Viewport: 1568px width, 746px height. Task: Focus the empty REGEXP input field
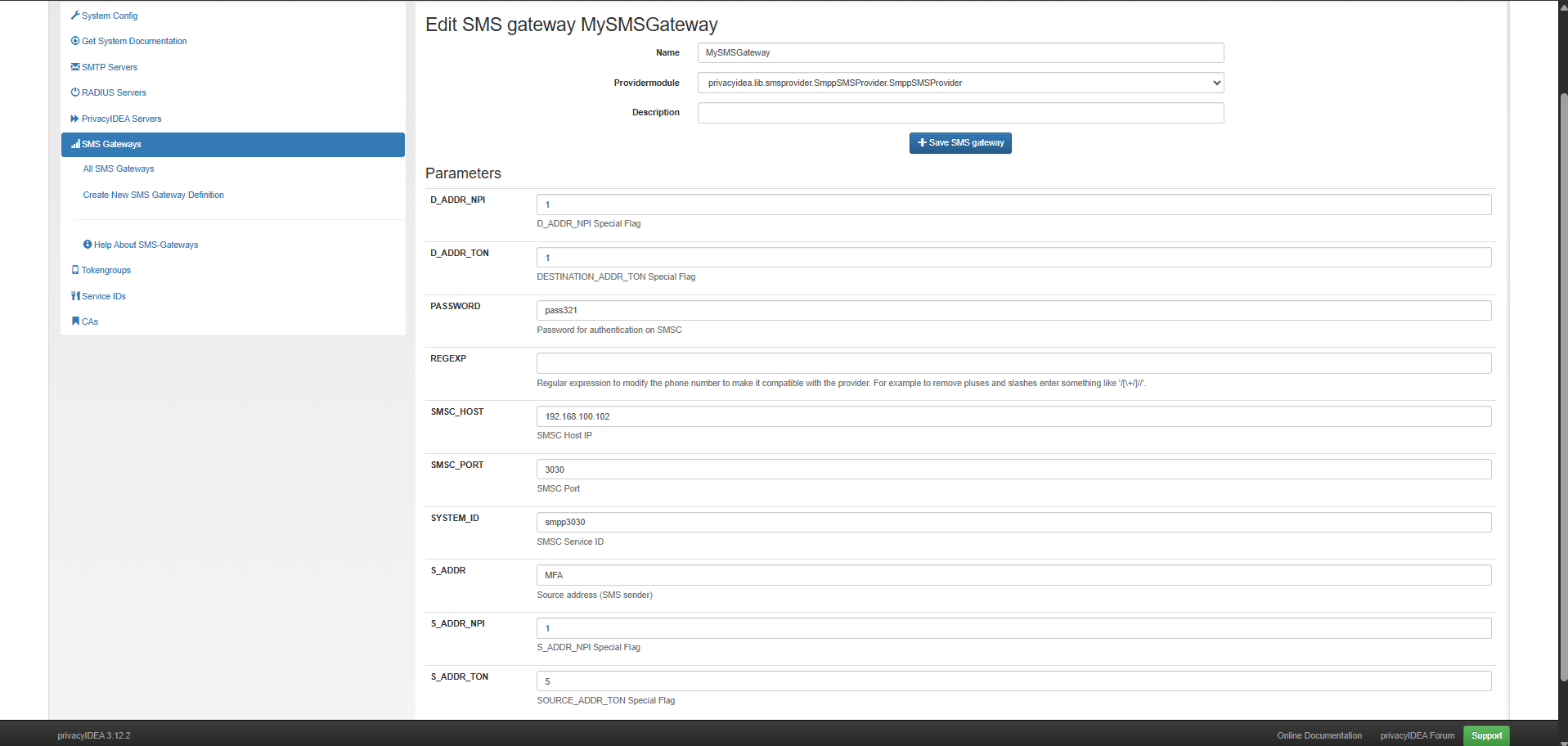[1013, 363]
